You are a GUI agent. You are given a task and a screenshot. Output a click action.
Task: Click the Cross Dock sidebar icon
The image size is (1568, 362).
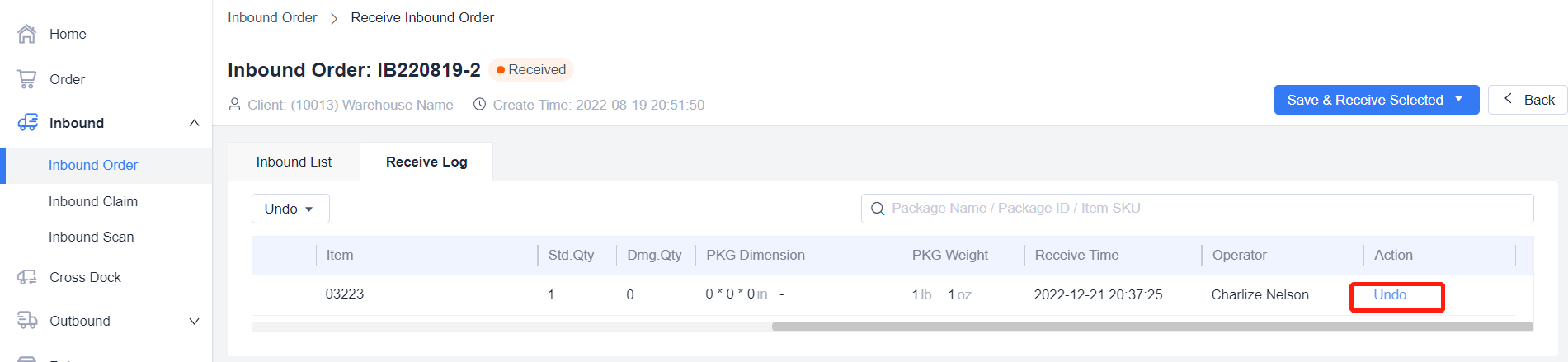click(x=27, y=277)
